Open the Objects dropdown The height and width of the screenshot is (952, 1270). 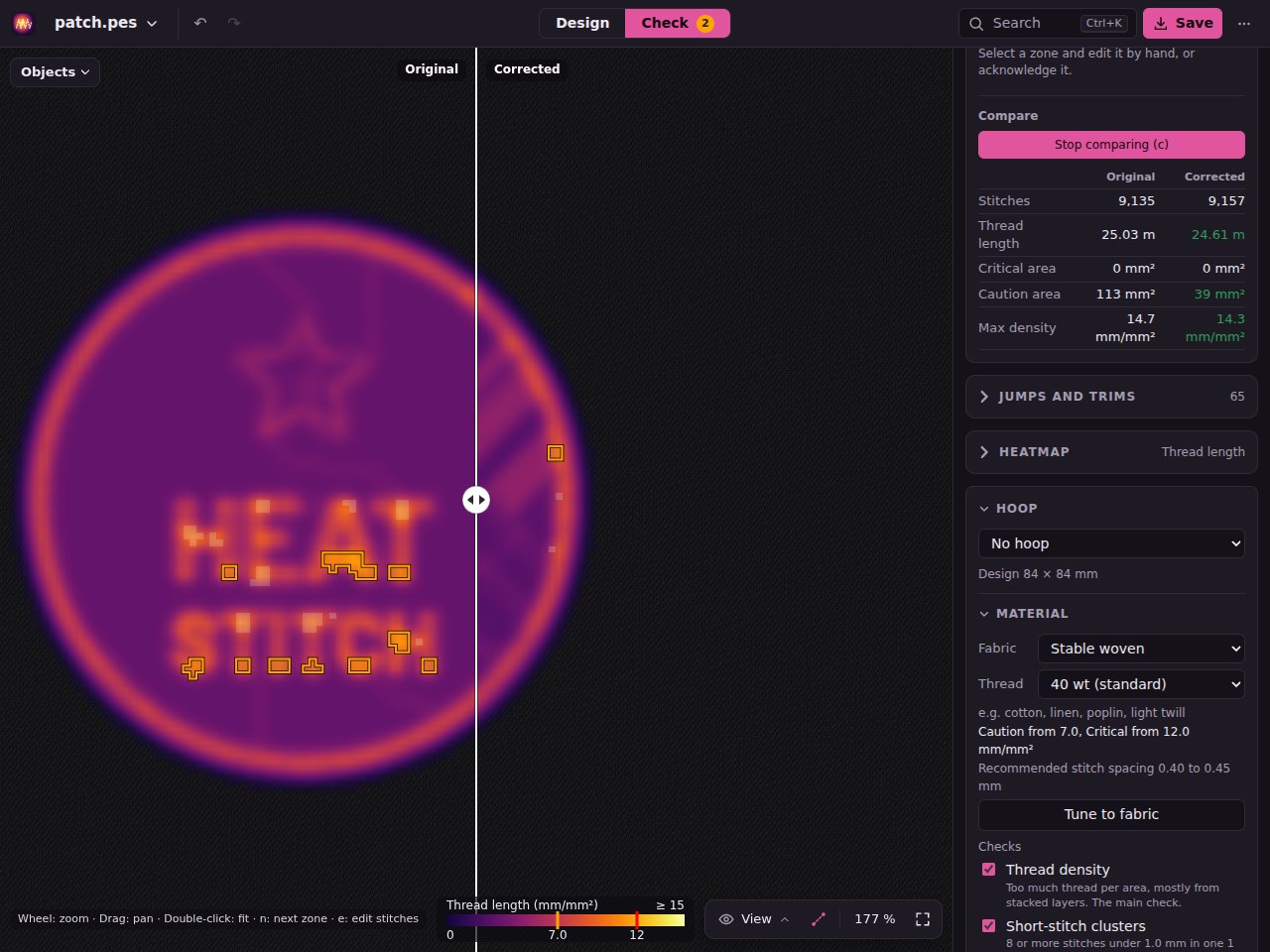click(55, 71)
